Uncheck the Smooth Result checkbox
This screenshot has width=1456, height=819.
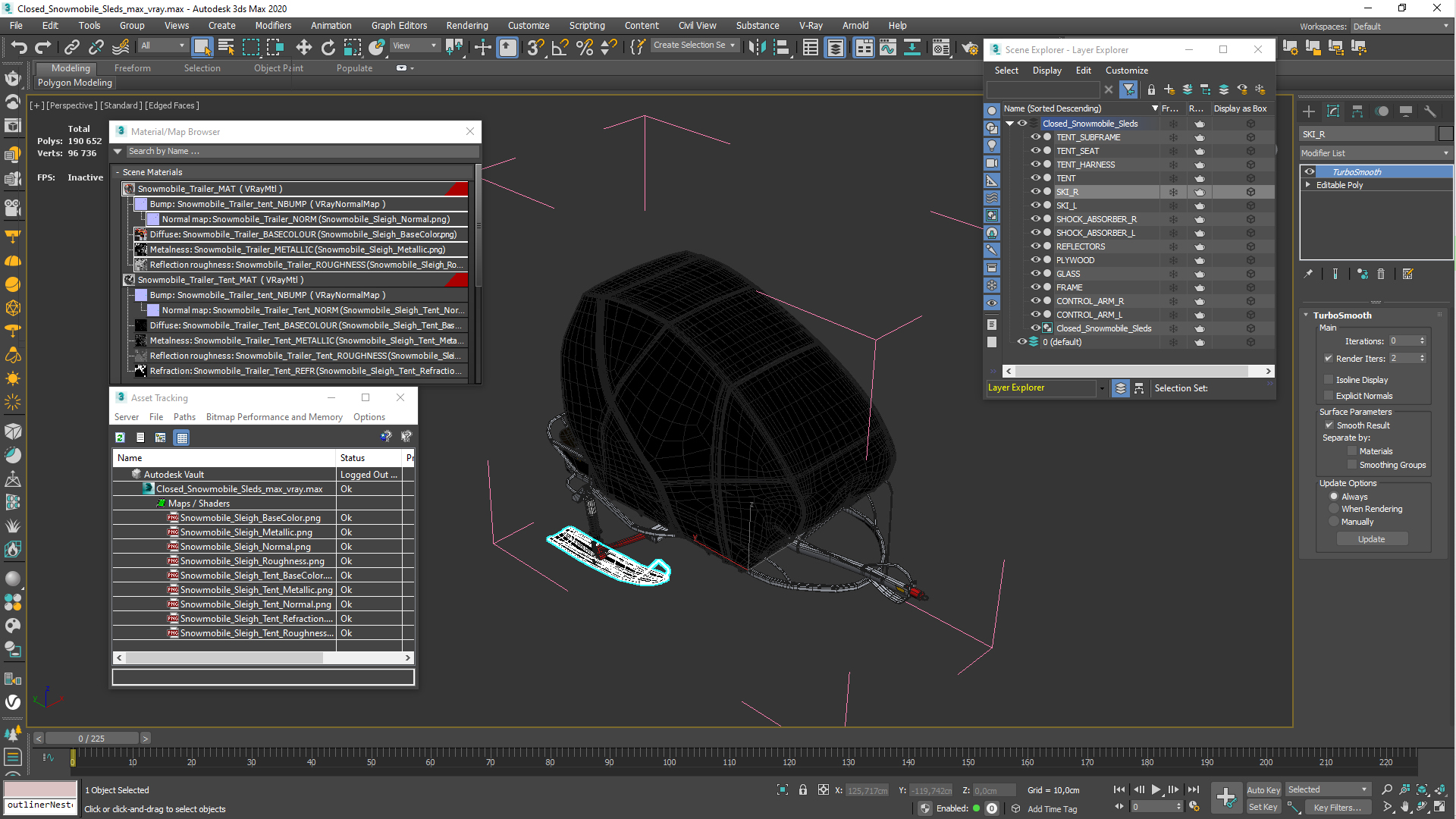1329,425
